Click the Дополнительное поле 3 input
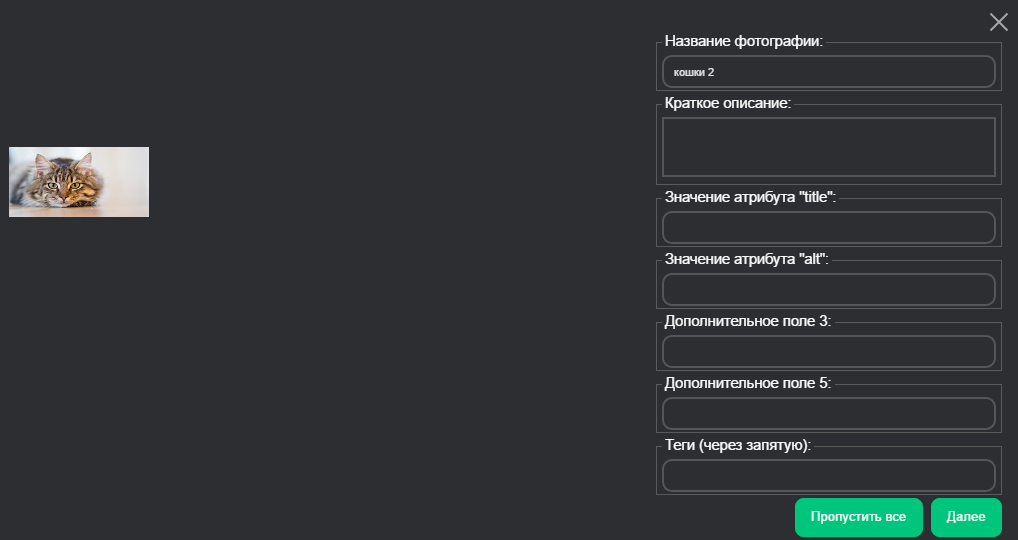 click(x=829, y=351)
